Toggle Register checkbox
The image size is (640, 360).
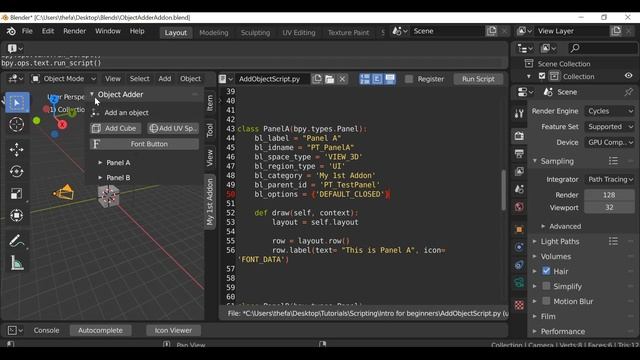tap(409, 79)
